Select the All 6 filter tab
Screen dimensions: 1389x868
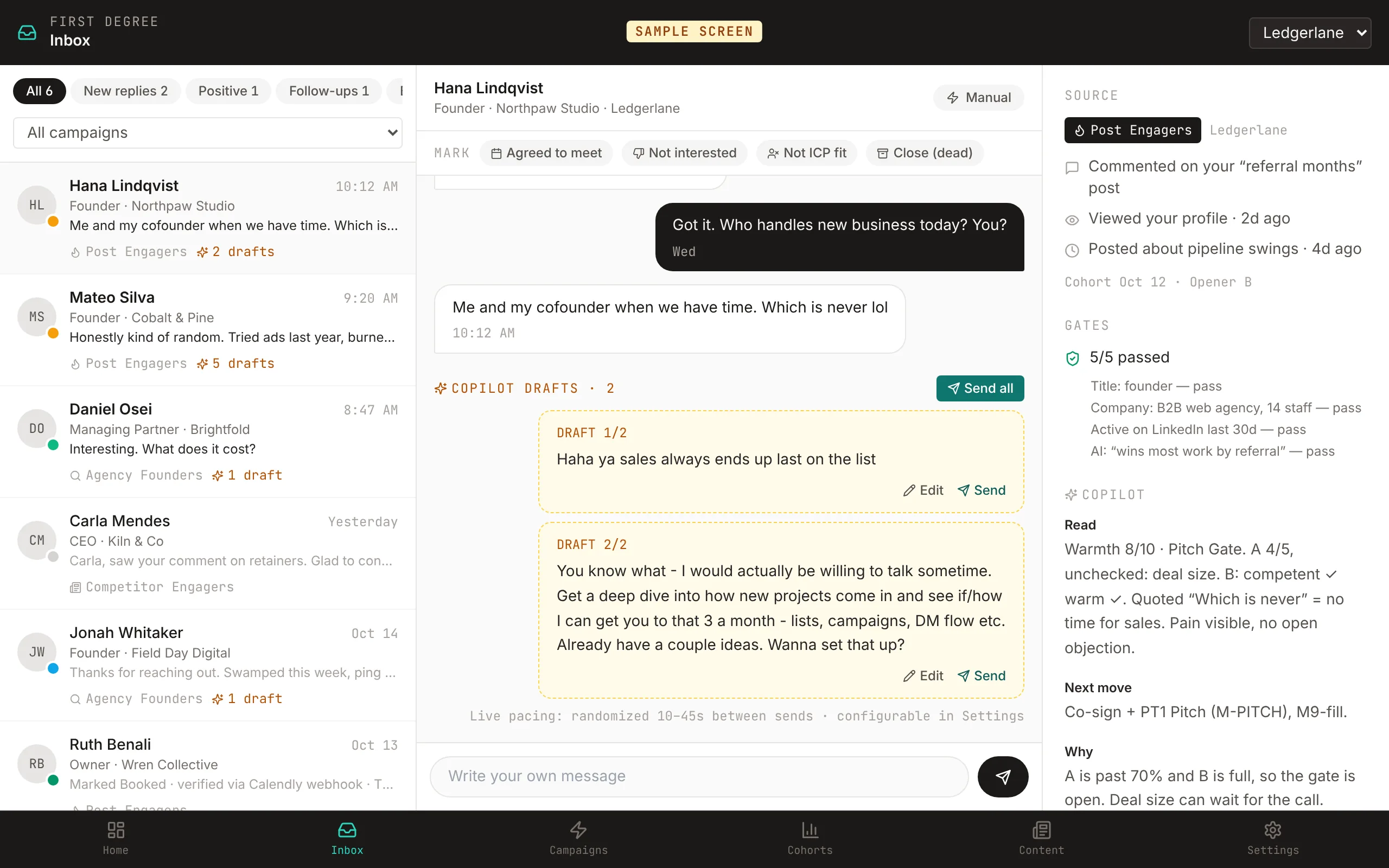40,91
